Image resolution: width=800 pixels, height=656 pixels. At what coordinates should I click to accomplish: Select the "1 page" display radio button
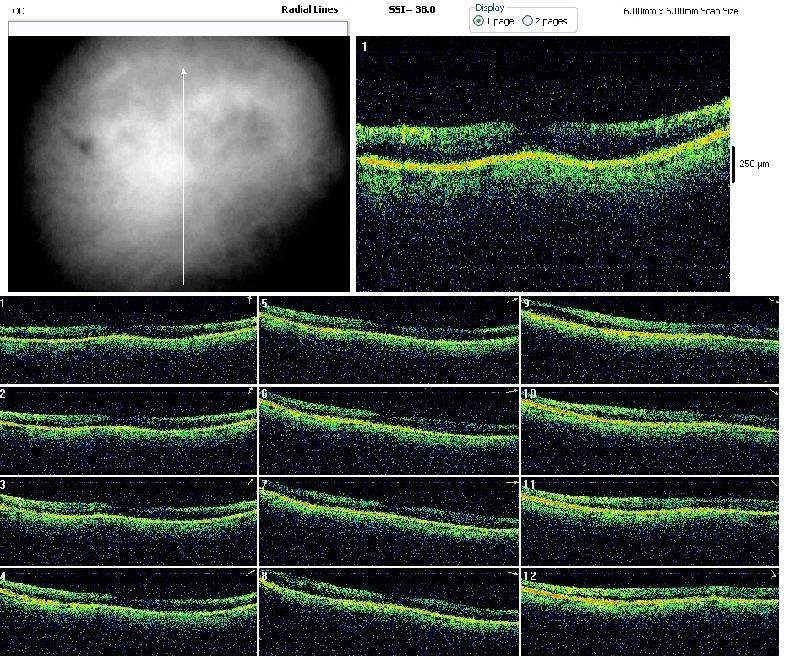(482, 20)
